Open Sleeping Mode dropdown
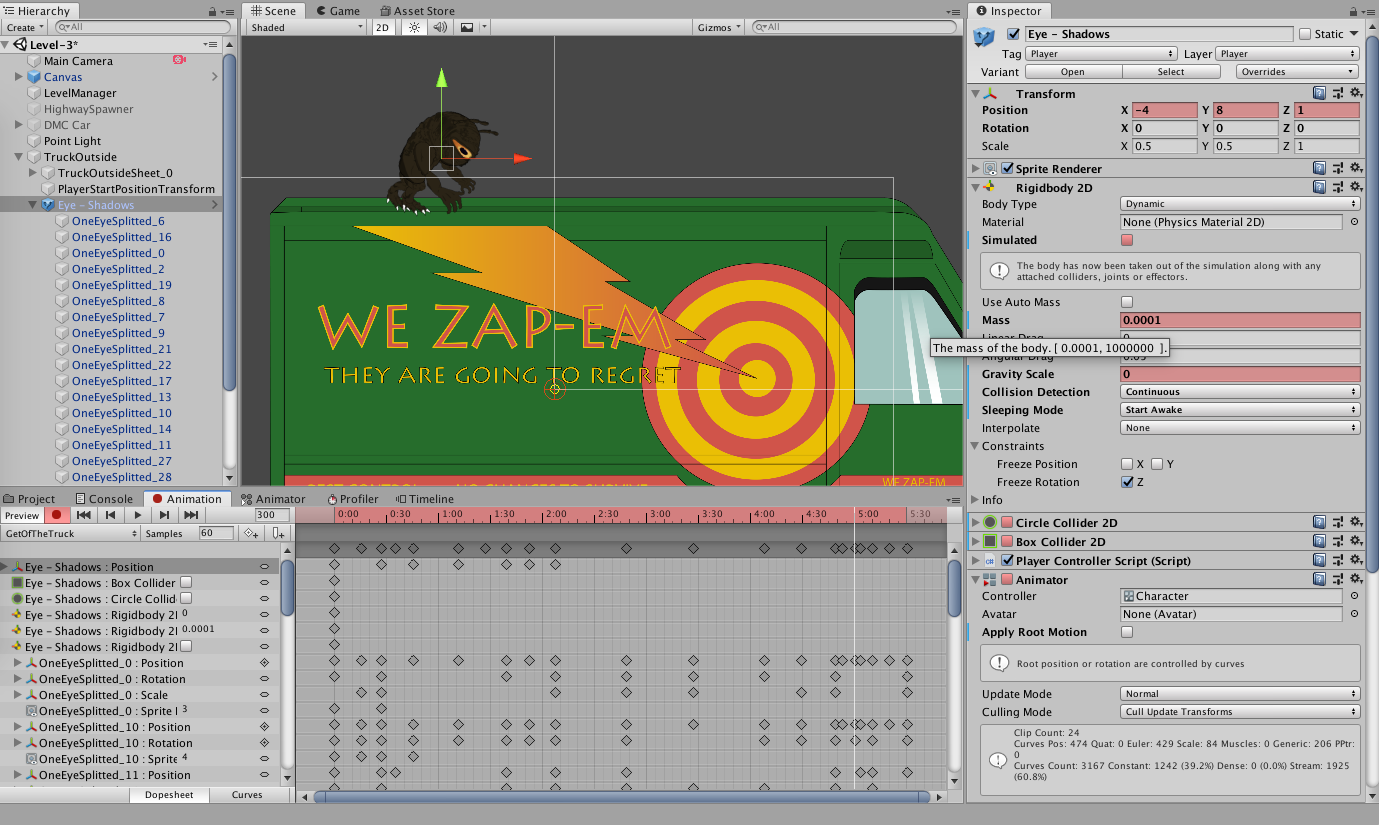 point(1240,410)
